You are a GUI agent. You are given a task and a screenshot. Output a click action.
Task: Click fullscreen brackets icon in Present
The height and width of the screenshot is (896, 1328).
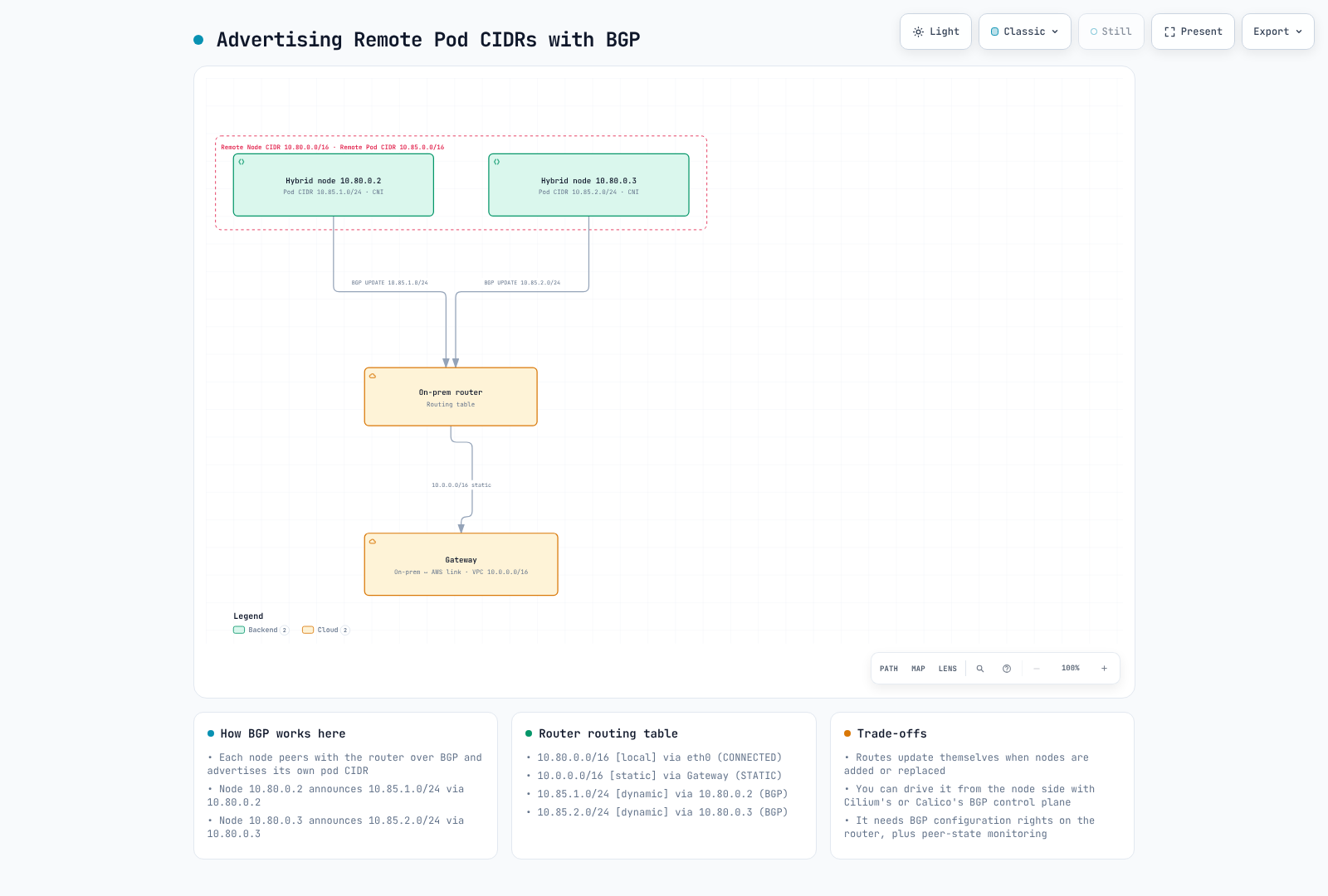(x=1169, y=32)
